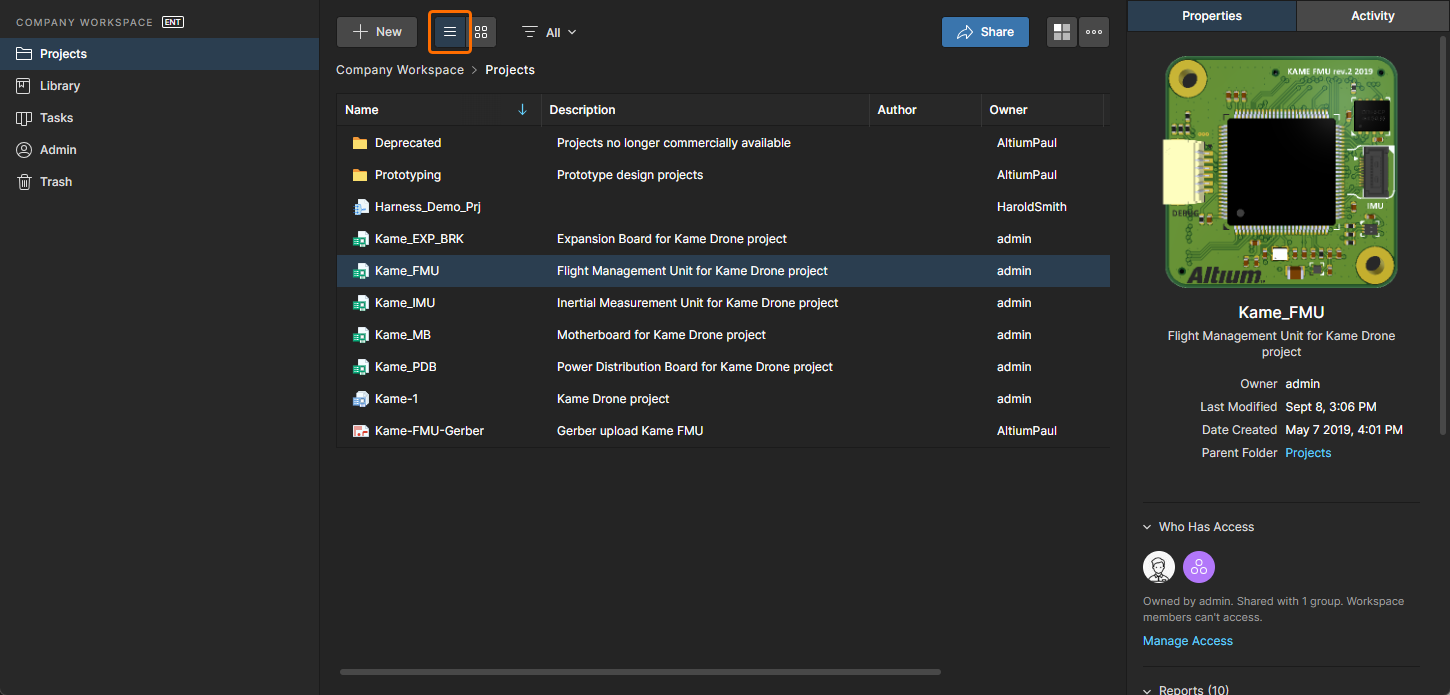Open the All filter dropdown
This screenshot has width=1450, height=695.
pos(549,32)
